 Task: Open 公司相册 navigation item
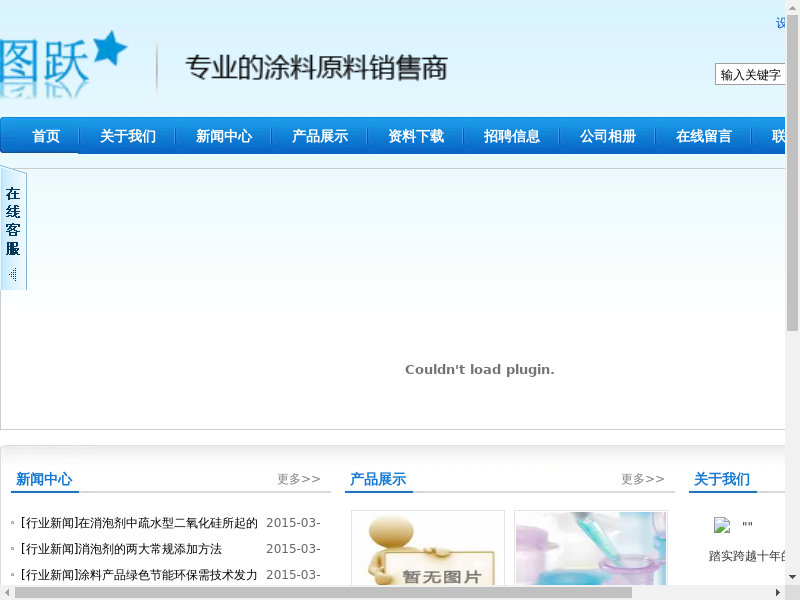click(x=608, y=136)
